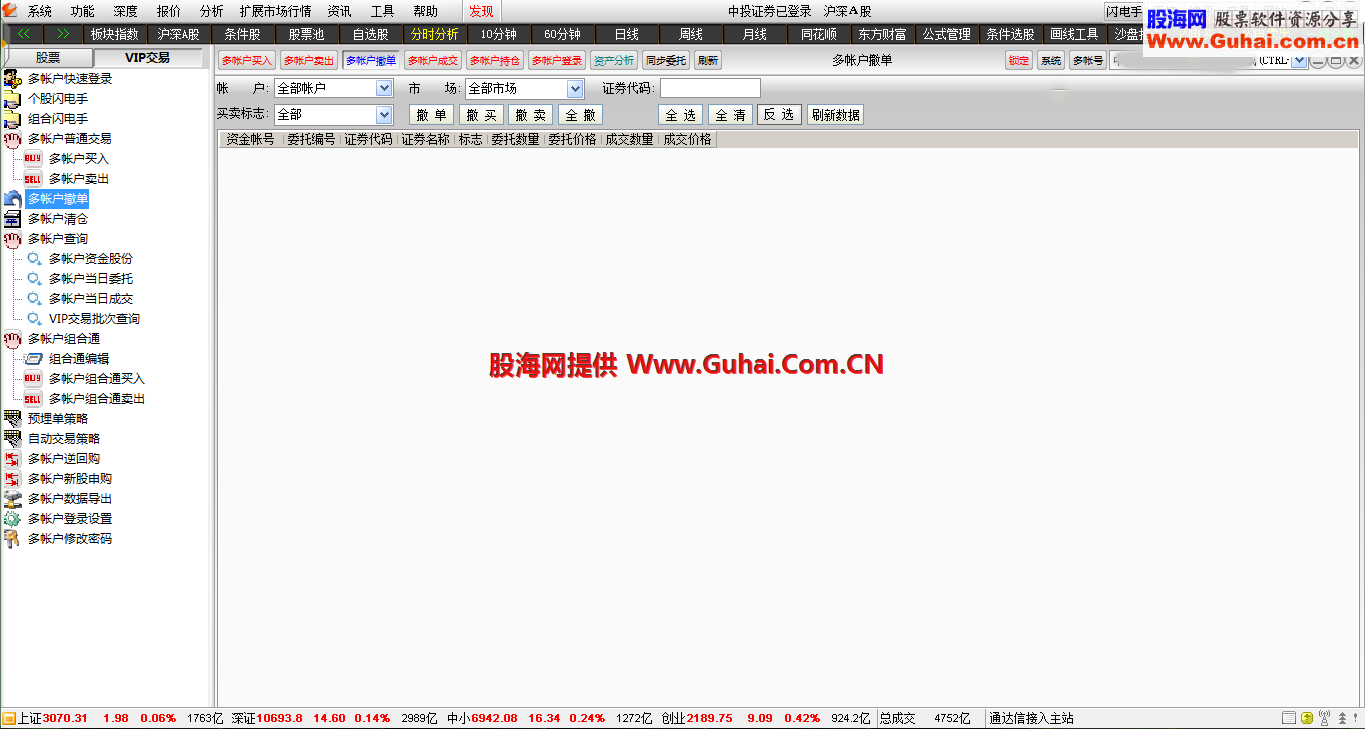Open 多帐户快速登录 icon in sidebar
The image size is (1365, 729).
pos(12,79)
